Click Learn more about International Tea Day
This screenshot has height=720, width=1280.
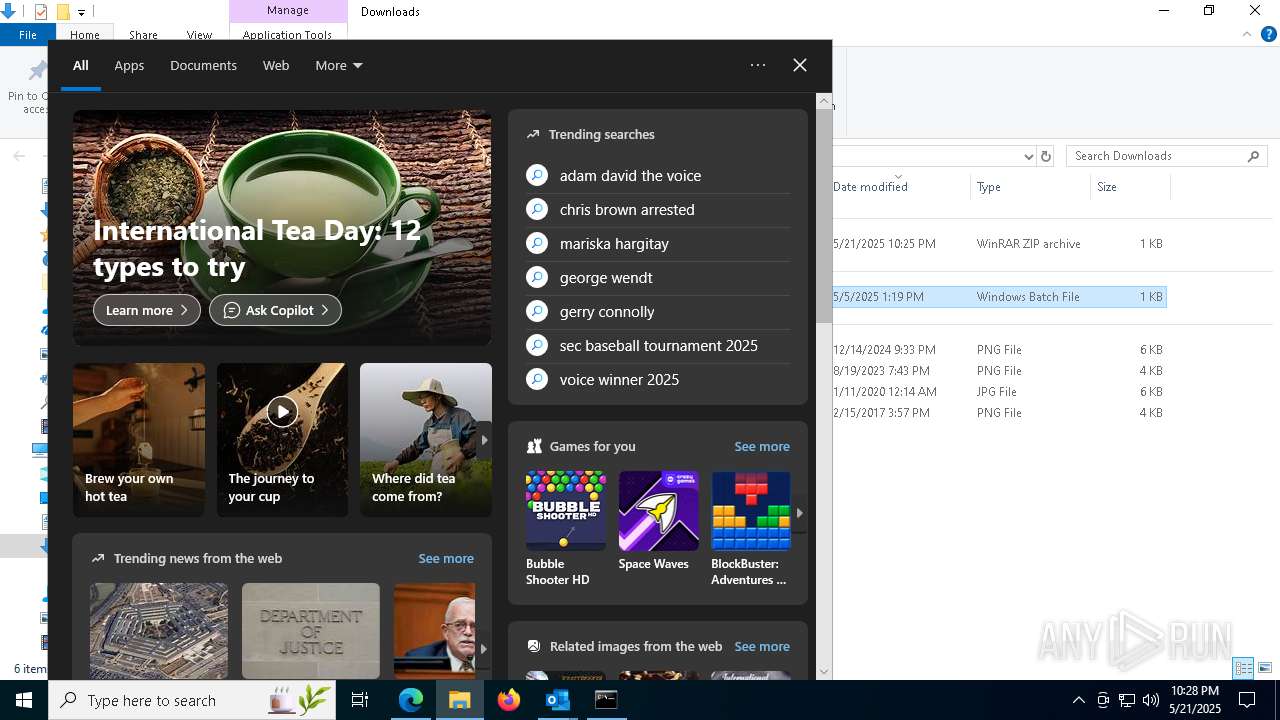147,310
